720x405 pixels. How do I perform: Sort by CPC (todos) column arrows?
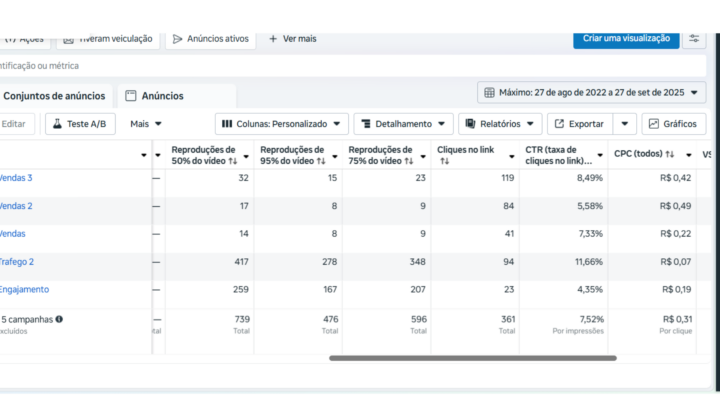(671, 155)
